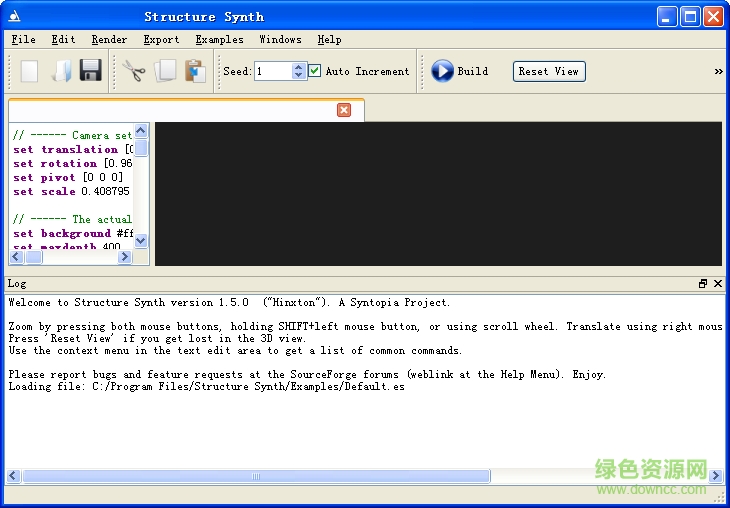Close the editor tab with orange X
The width and height of the screenshot is (730, 508).
pos(344,110)
